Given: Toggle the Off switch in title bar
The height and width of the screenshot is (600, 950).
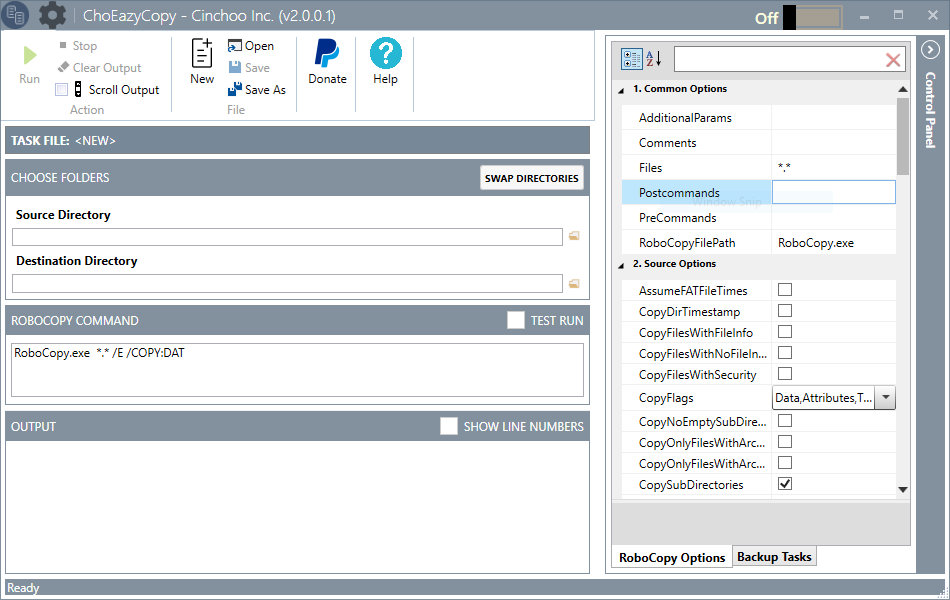Looking at the screenshot, I should point(812,18).
